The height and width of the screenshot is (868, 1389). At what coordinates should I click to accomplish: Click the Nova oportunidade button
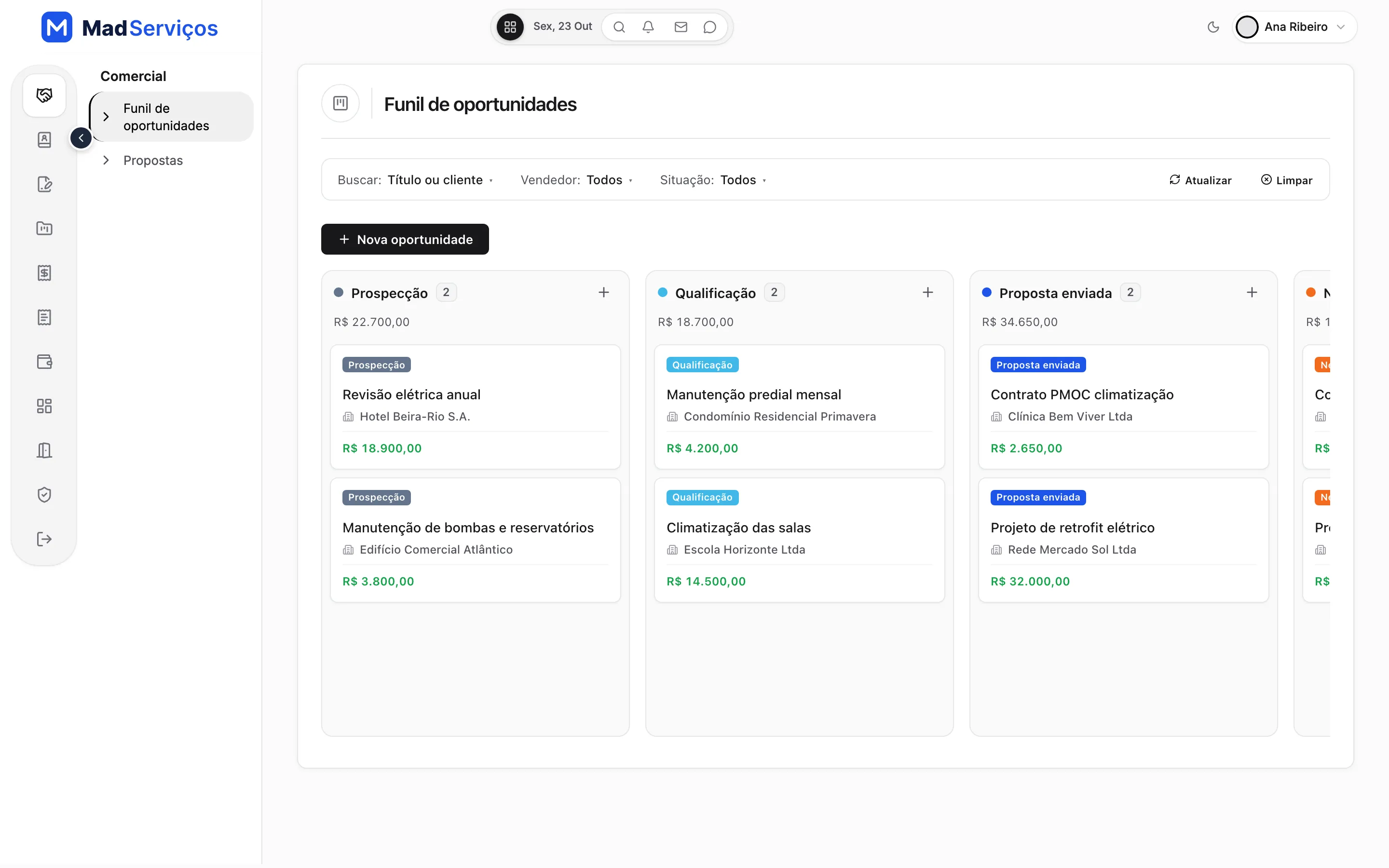click(x=405, y=239)
